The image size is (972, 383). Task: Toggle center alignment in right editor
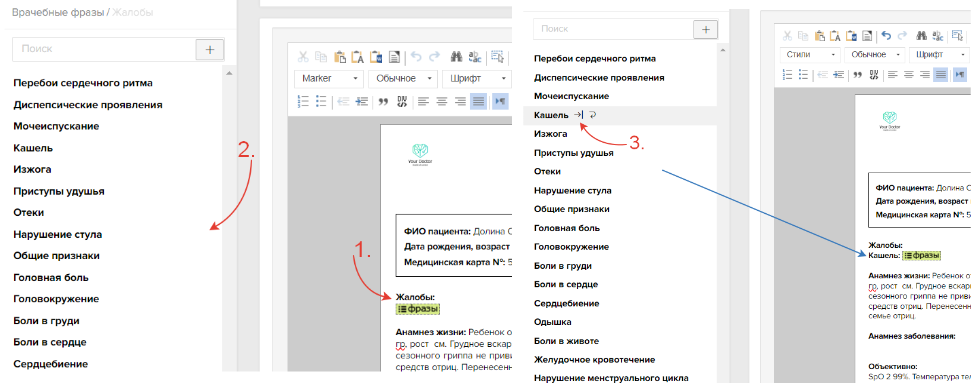click(x=909, y=74)
